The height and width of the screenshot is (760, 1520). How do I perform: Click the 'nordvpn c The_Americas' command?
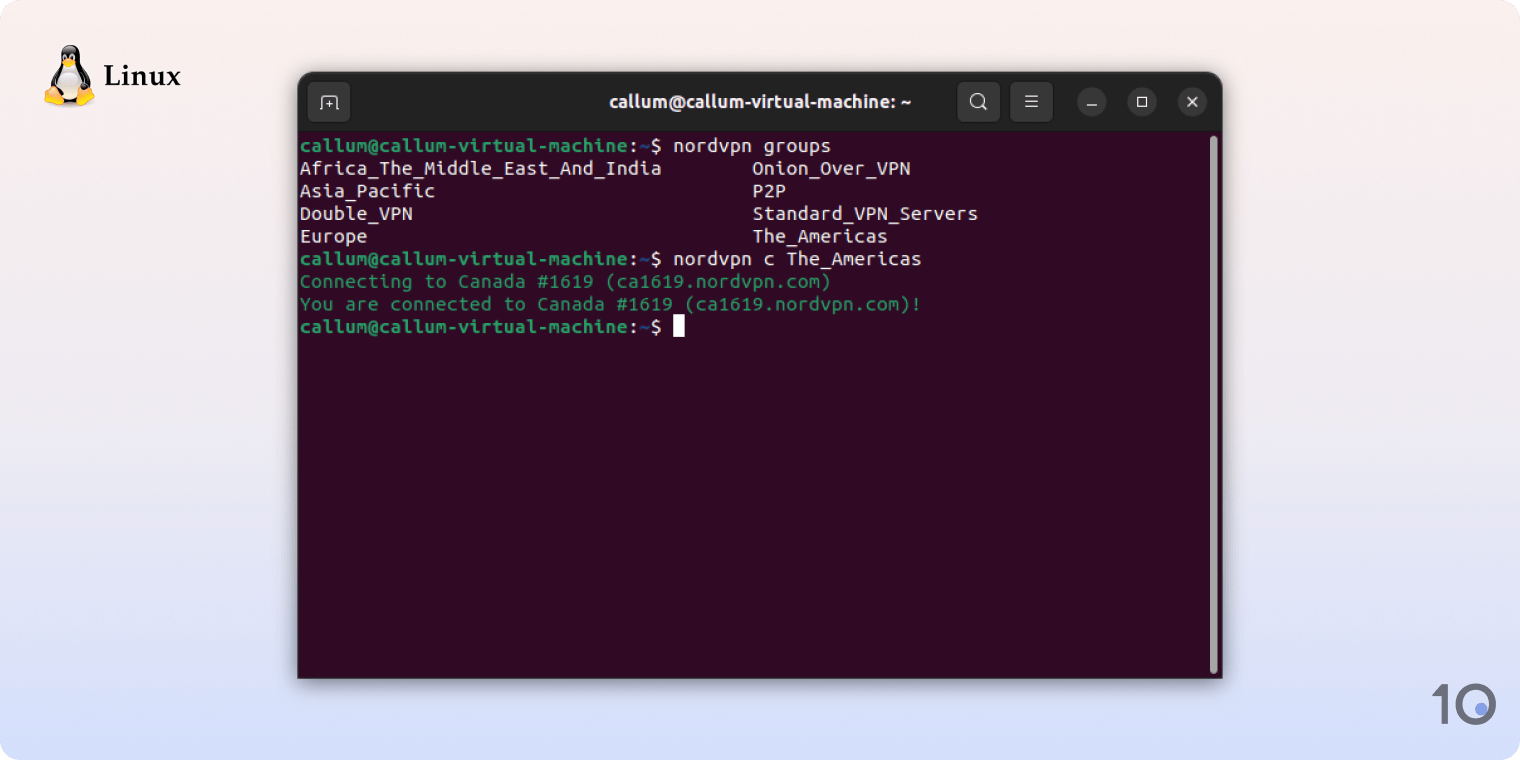pos(797,259)
